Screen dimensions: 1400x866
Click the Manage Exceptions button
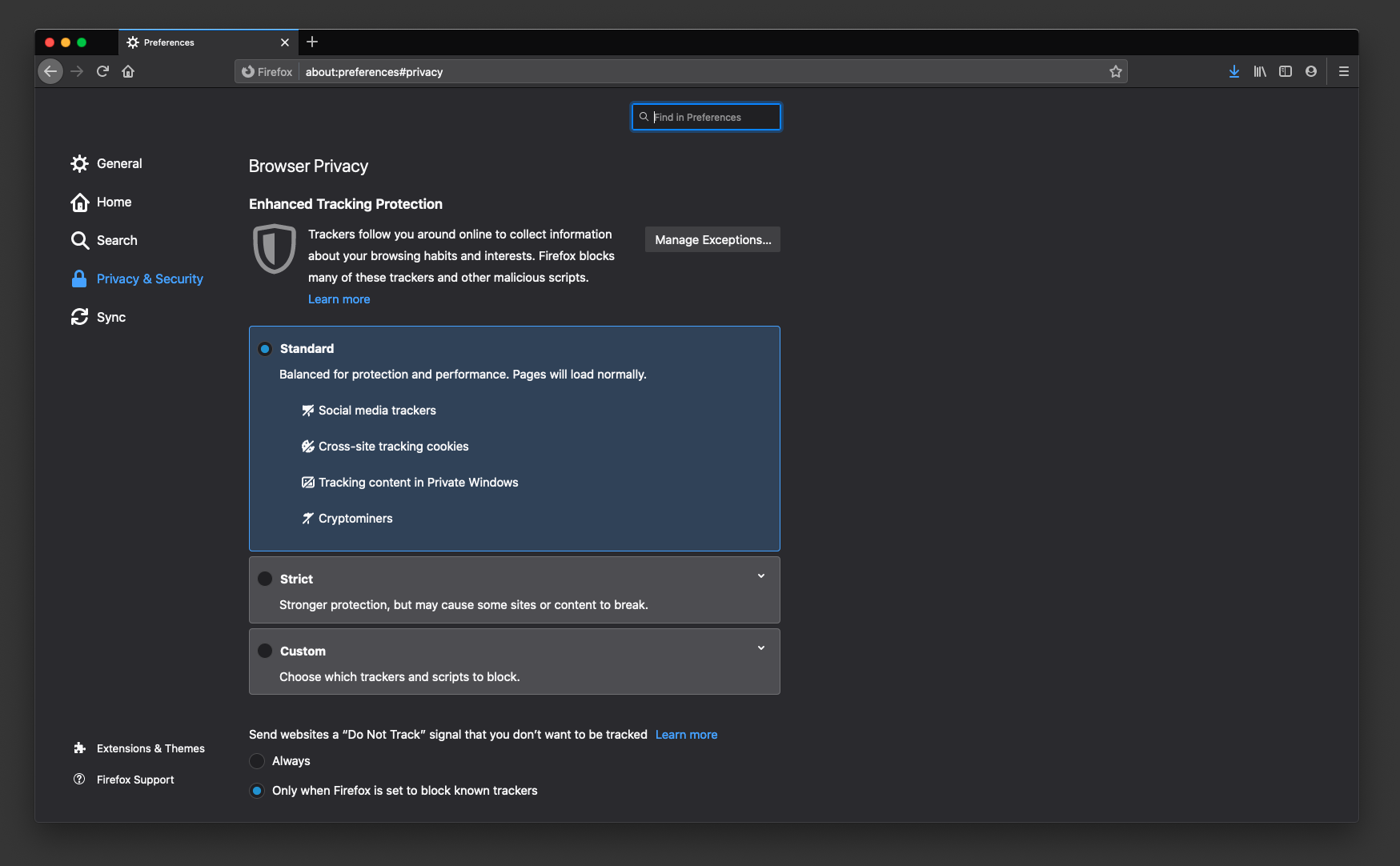coord(712,239)
